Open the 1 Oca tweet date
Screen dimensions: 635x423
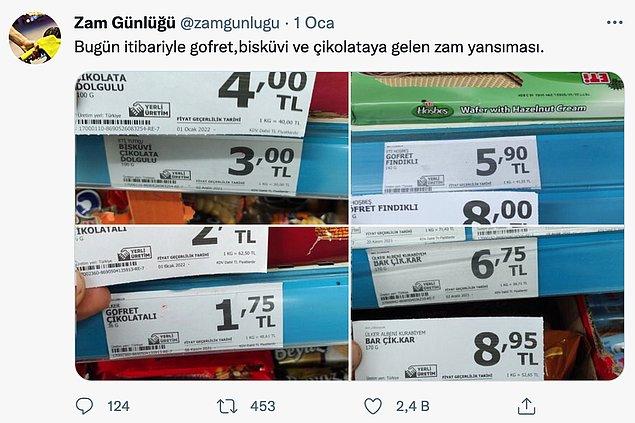[x=314, y=23]
